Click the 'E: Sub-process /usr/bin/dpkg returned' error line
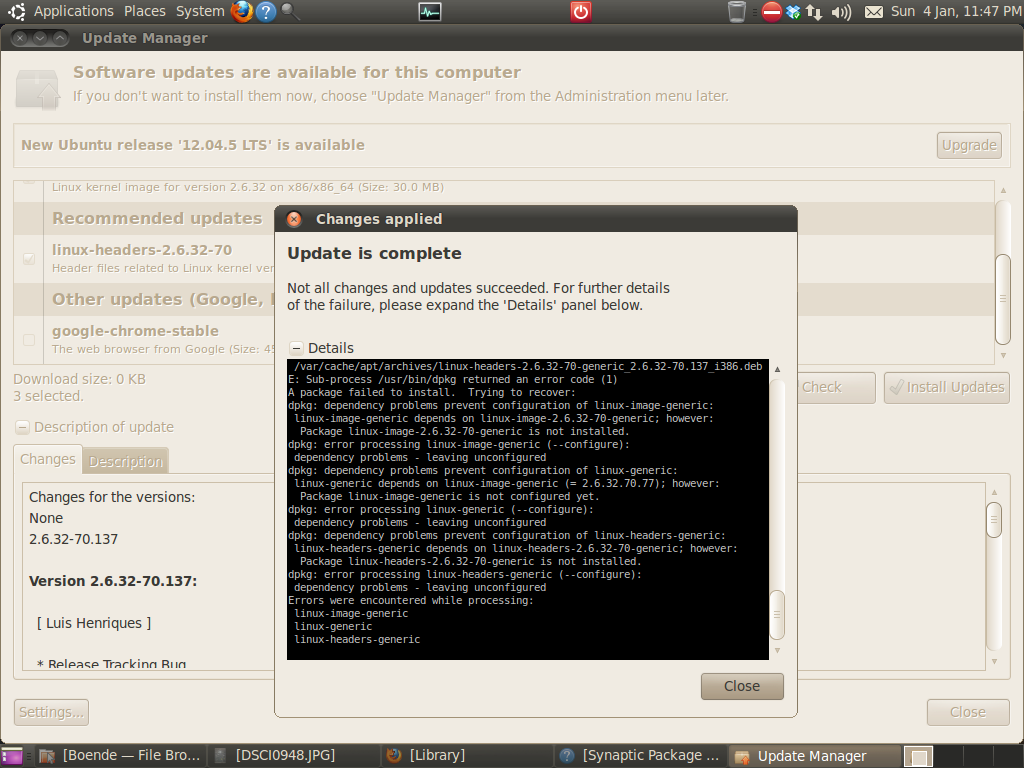Viewport: 1024px width, 768px height. click(x=453, y=379)
